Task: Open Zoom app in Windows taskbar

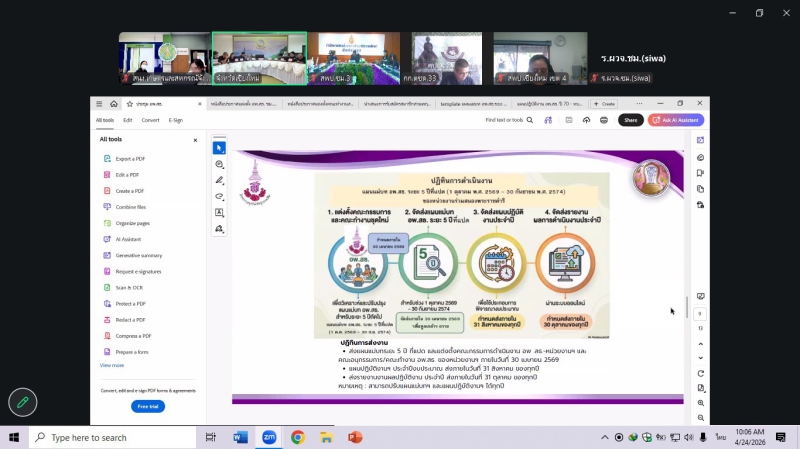Action: click(x=268, y=437)
